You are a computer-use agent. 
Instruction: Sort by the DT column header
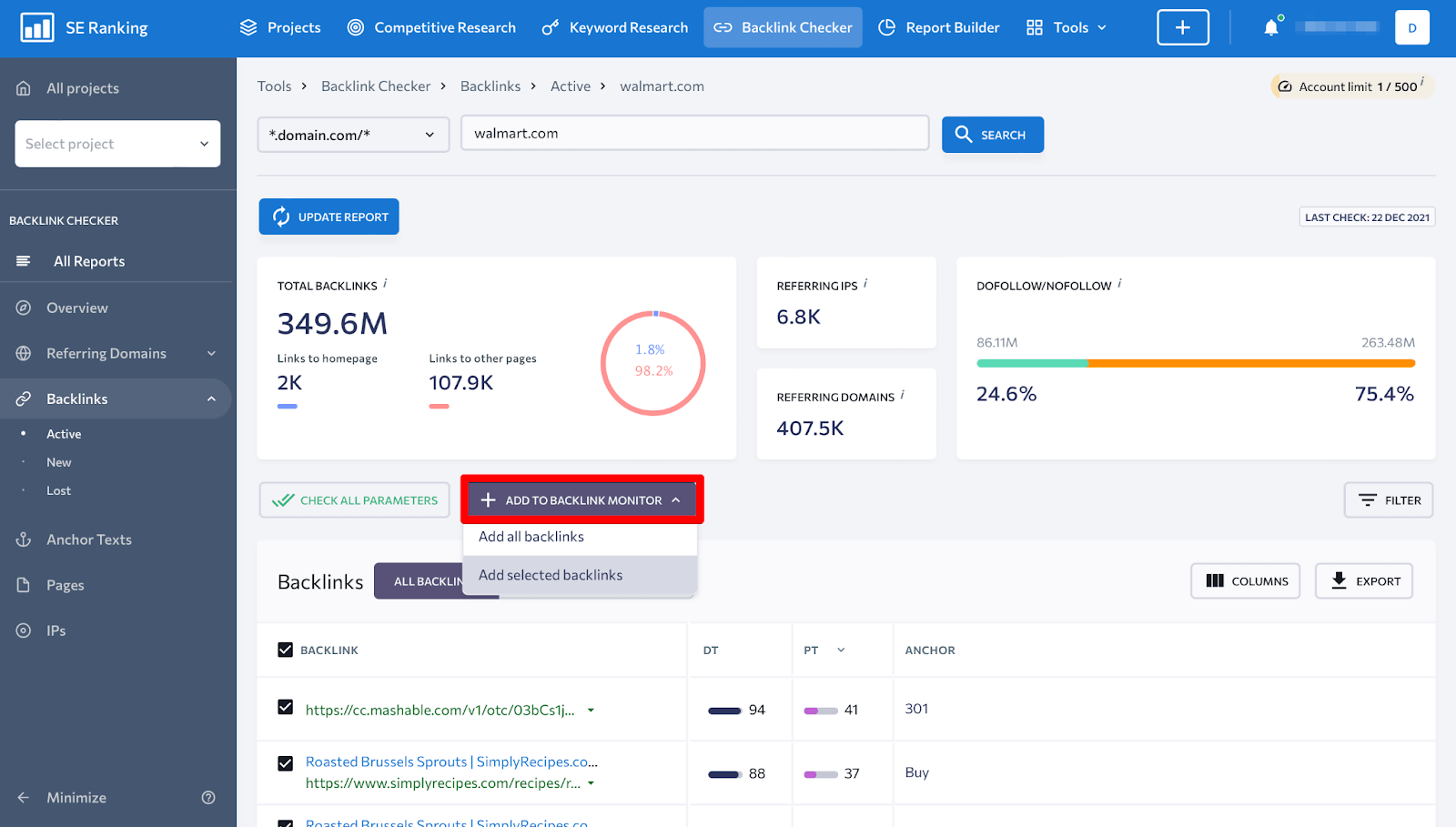[x=711, y=650]
